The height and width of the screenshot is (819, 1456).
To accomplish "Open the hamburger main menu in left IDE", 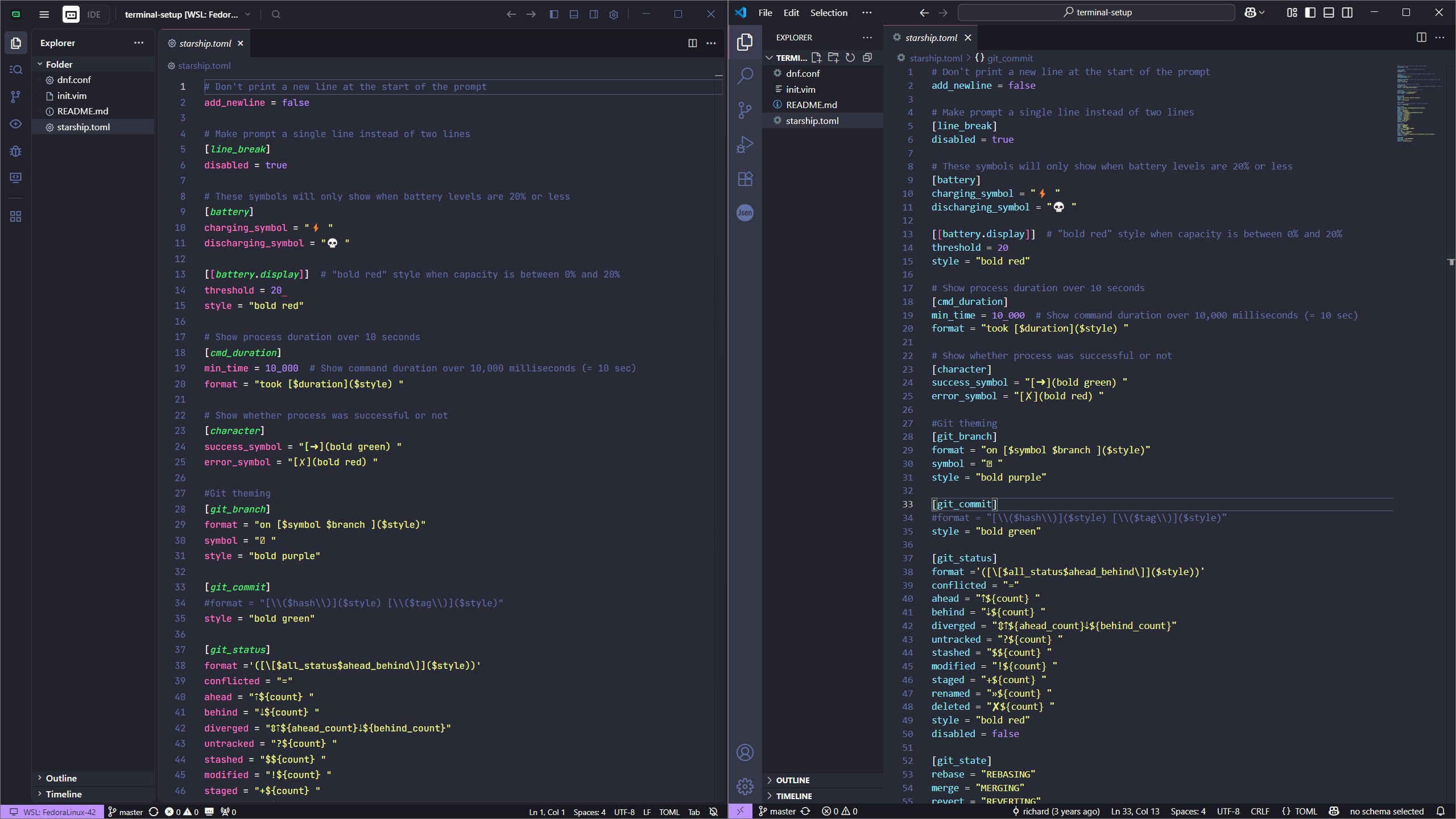I will [x=44, y=14].
